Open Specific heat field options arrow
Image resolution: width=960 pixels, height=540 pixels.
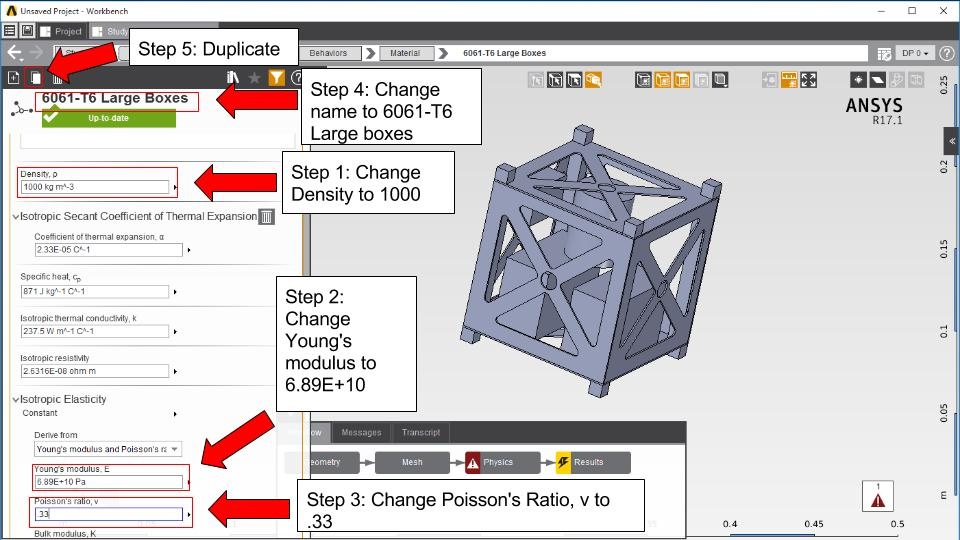175,292
